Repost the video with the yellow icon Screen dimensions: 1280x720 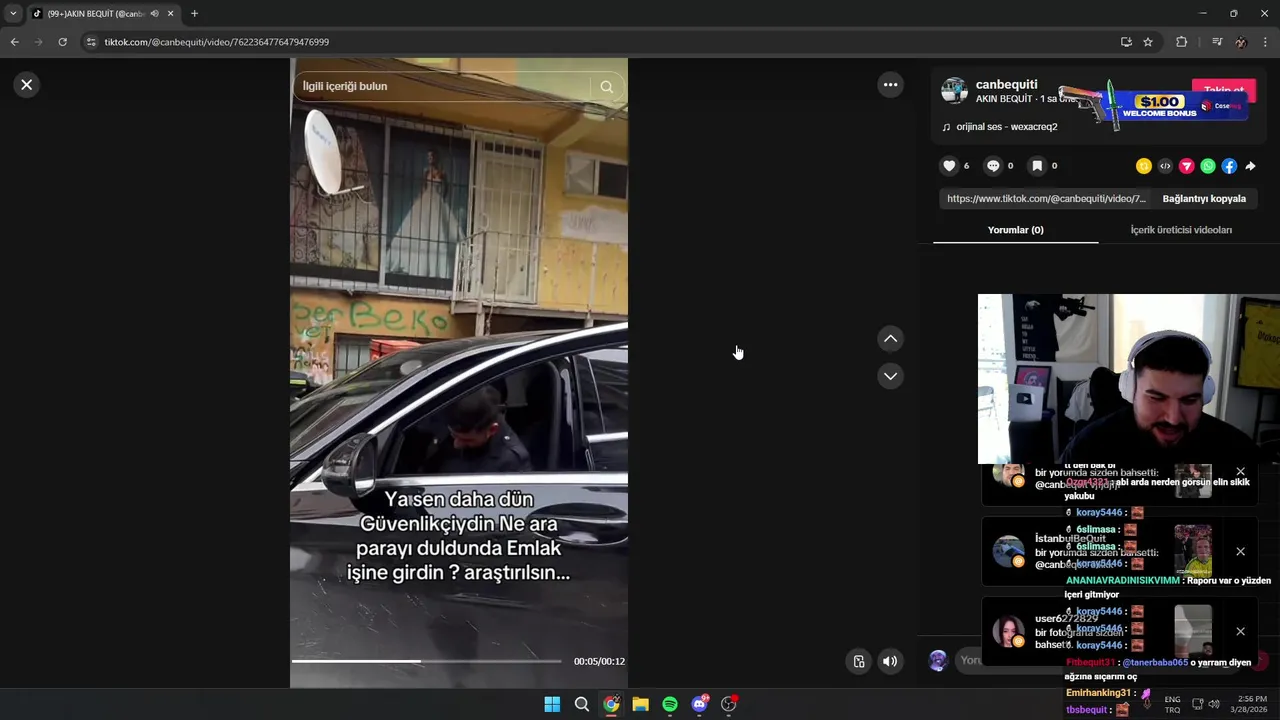pos(1144,166)
